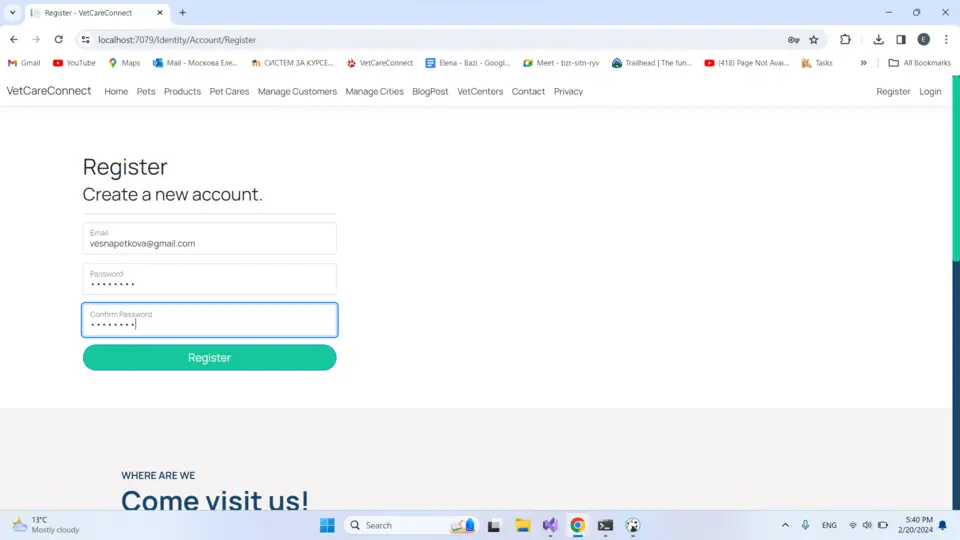Click the browser reload page icon
Image resolution: width=960 pixels, height=540 pixels.
[x=59, y=40]
